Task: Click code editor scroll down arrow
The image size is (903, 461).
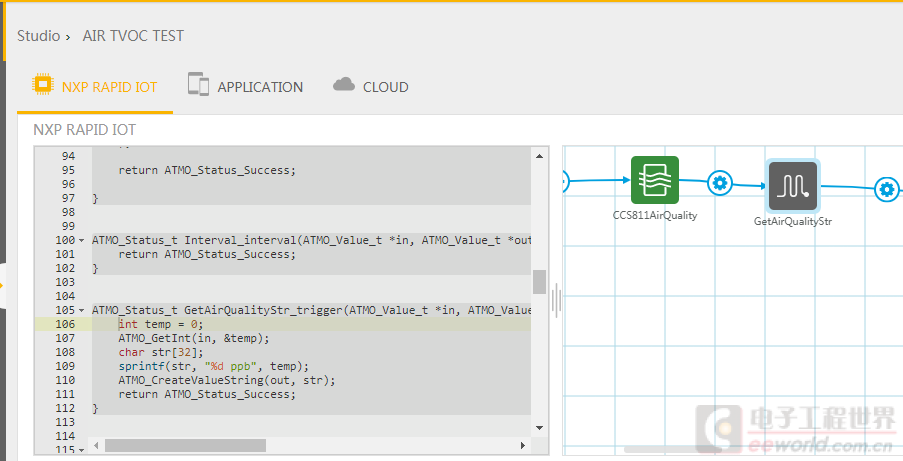Action: [x=540, y=428]
